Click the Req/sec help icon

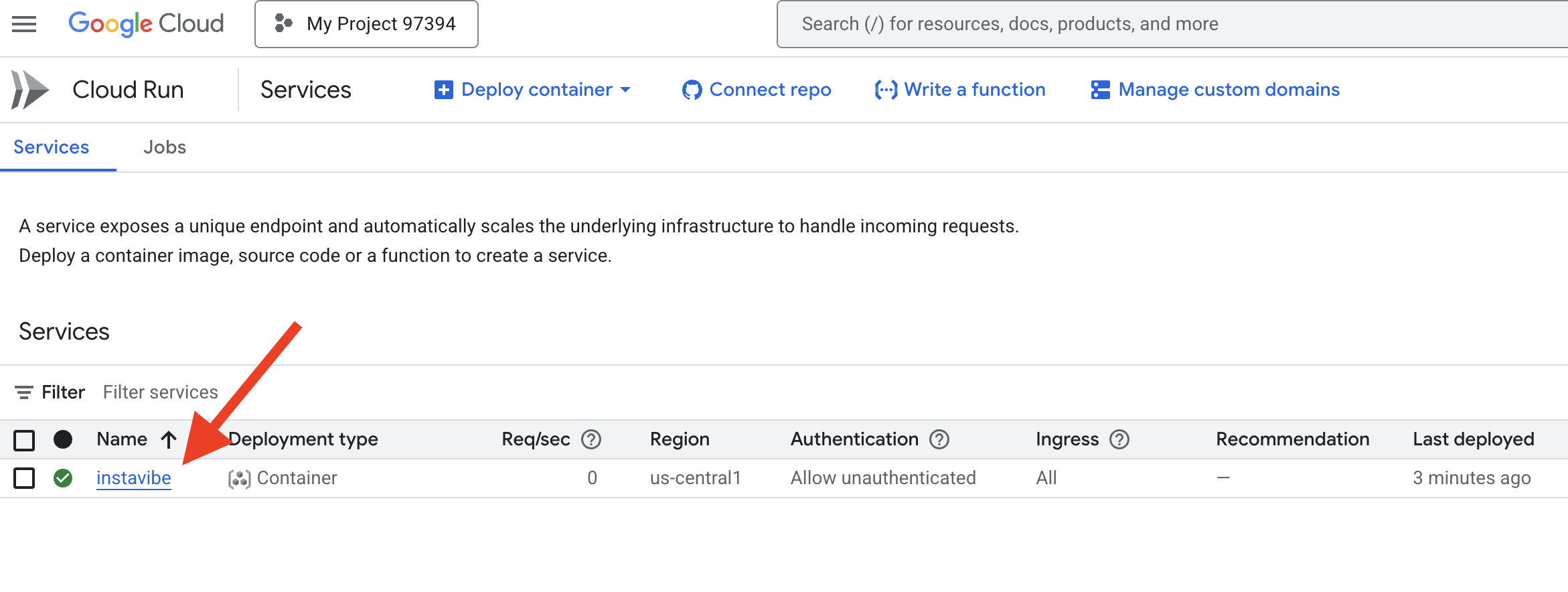[591, 439]
